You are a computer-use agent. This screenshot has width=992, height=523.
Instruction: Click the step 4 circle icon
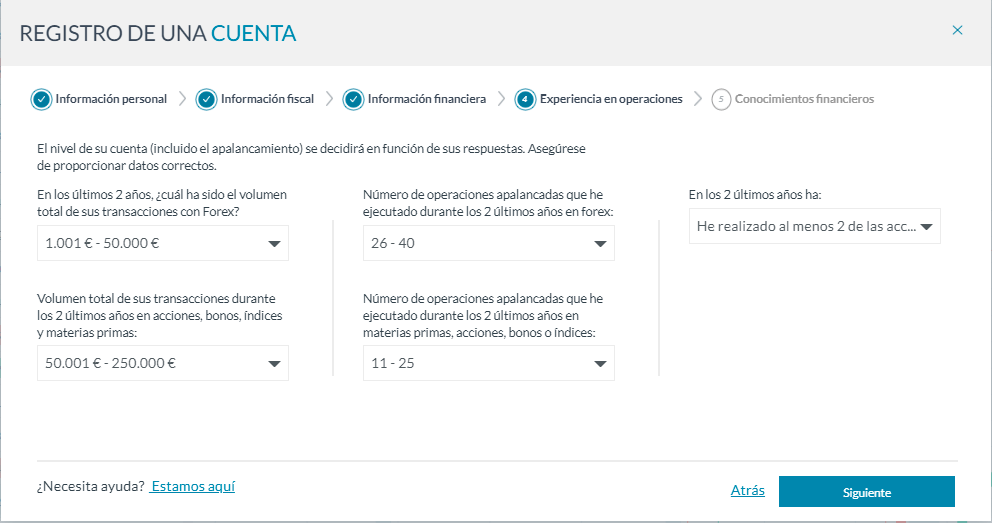pyautogui.click(x=525, y=99)
